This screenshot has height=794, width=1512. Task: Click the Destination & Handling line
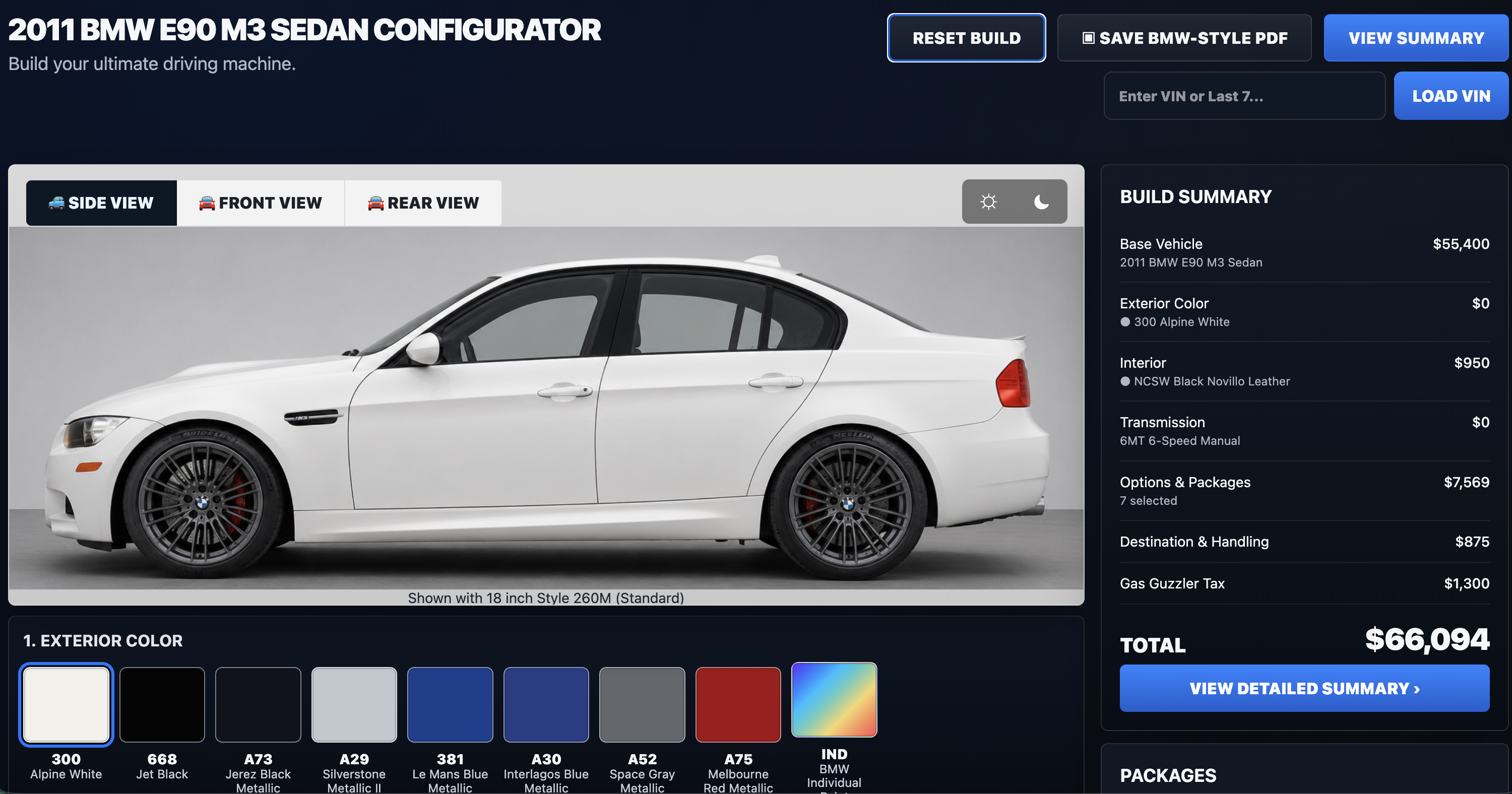(x=1304, y=542)
